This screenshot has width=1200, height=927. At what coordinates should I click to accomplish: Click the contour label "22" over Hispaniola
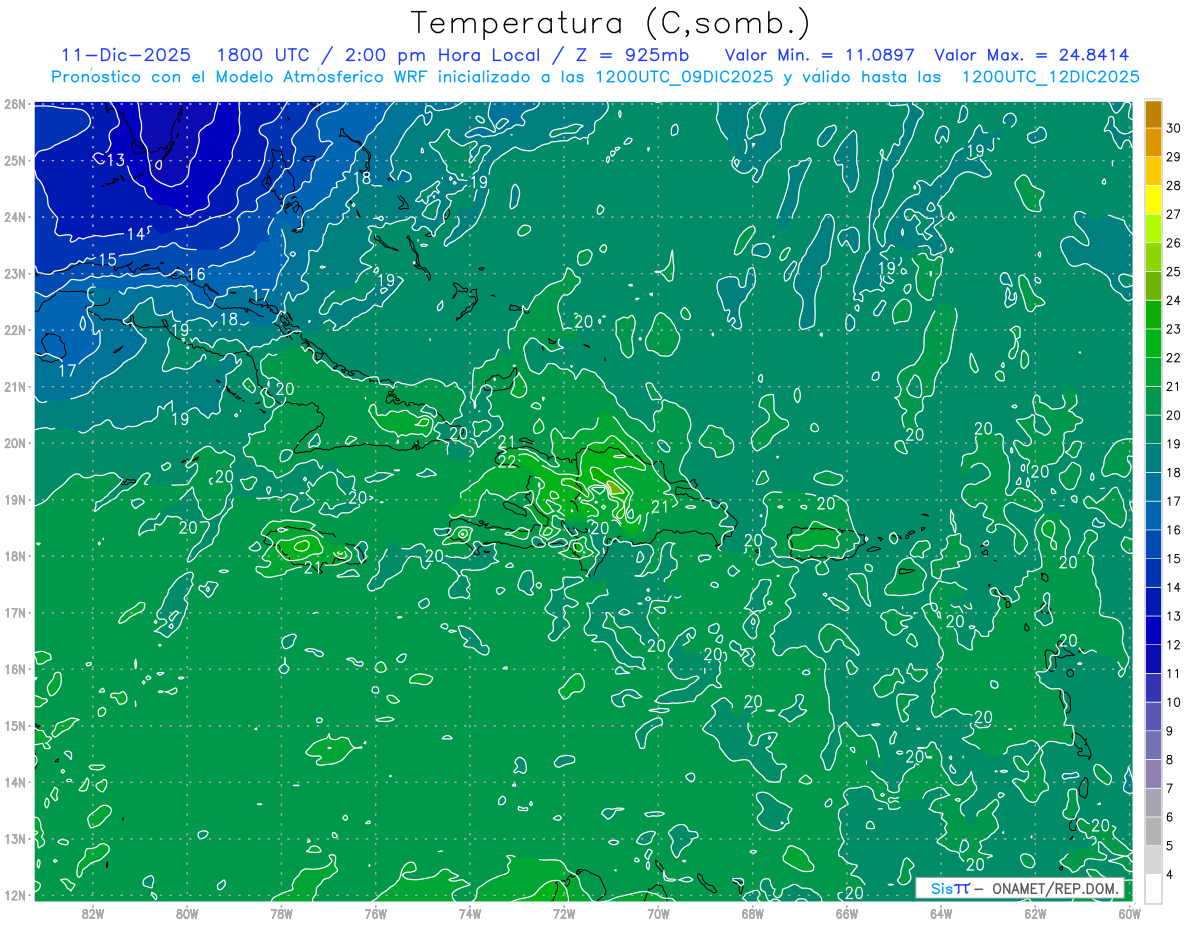pos(508,461)
